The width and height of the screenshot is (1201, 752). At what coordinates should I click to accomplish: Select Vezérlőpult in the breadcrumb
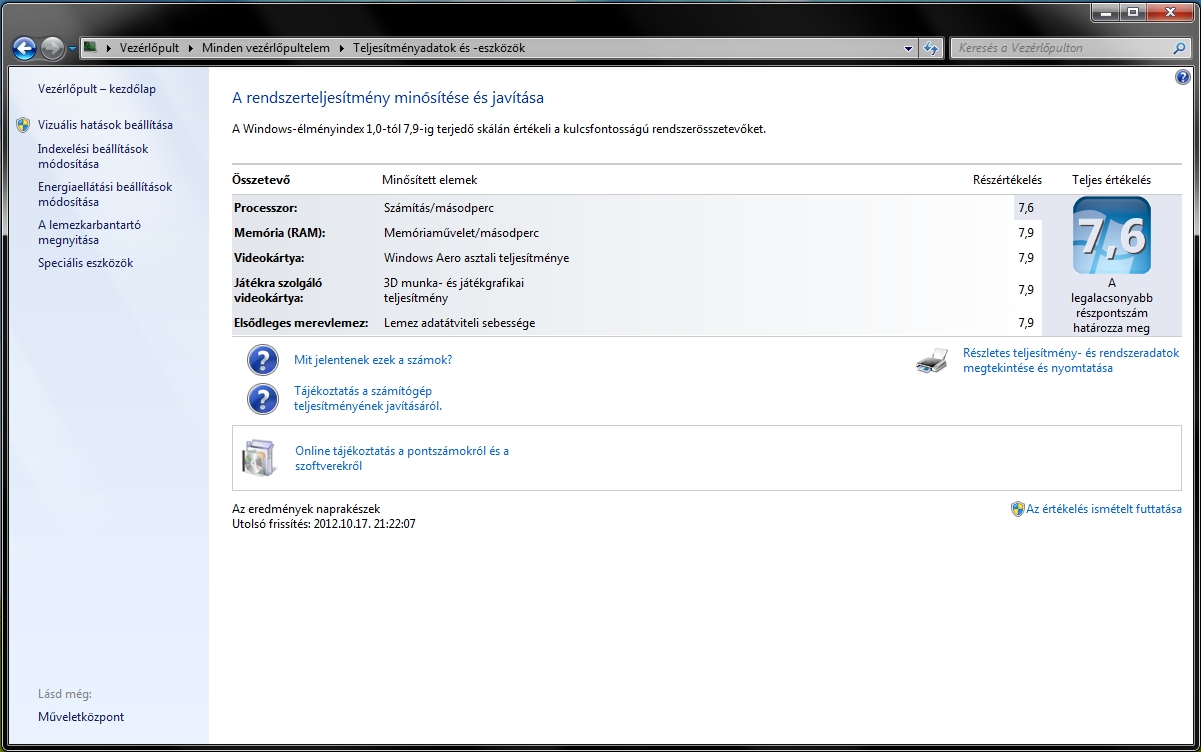coord(151,47)
